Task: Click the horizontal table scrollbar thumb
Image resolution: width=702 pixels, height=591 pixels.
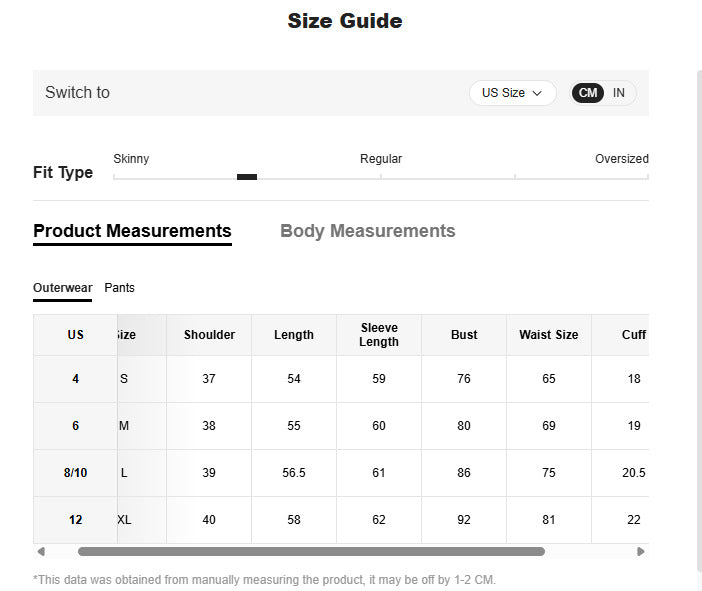Action: pos(311,552)
